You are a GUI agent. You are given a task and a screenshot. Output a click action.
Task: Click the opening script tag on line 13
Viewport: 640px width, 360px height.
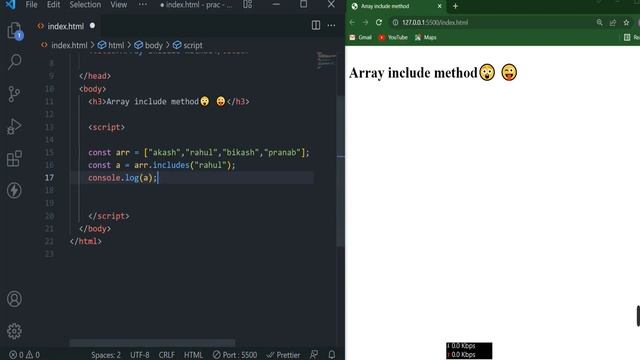107,127
